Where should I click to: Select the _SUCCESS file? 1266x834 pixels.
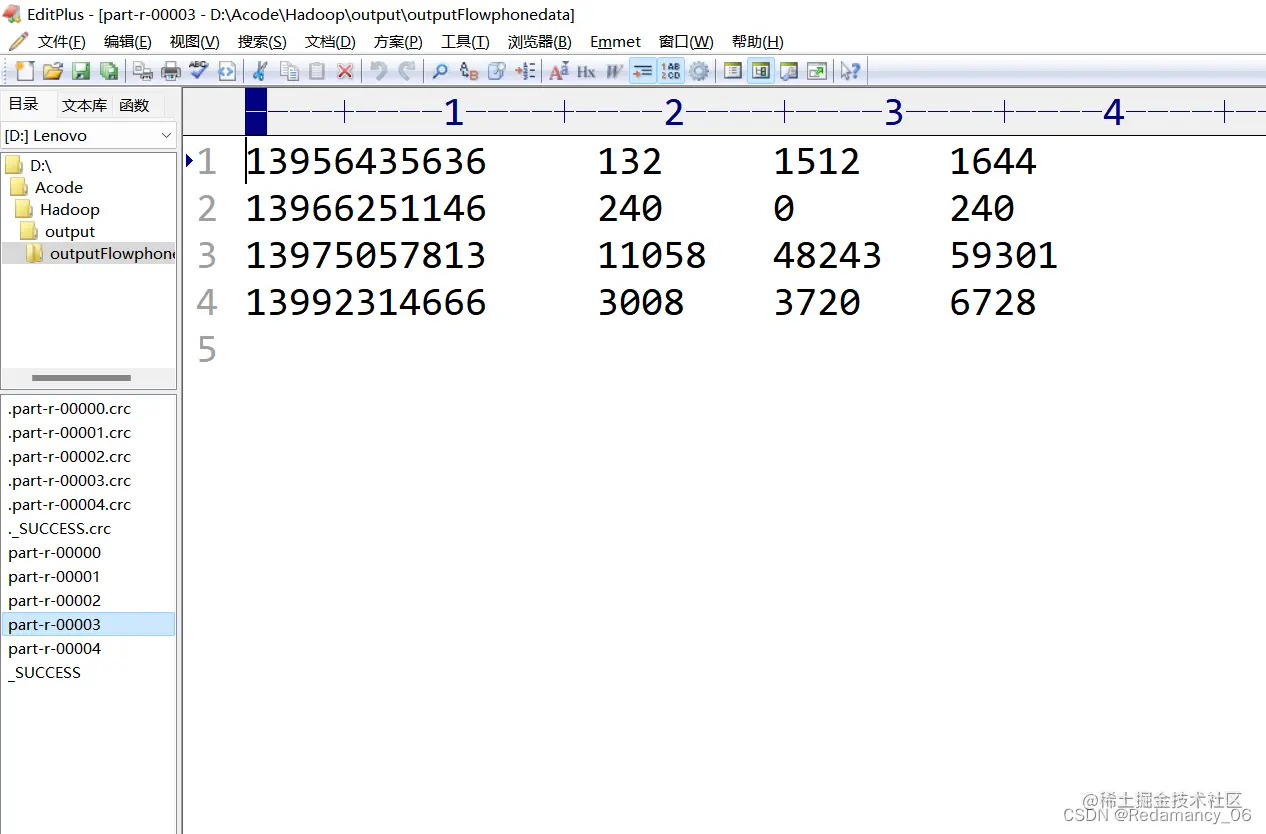coord(44,672)
